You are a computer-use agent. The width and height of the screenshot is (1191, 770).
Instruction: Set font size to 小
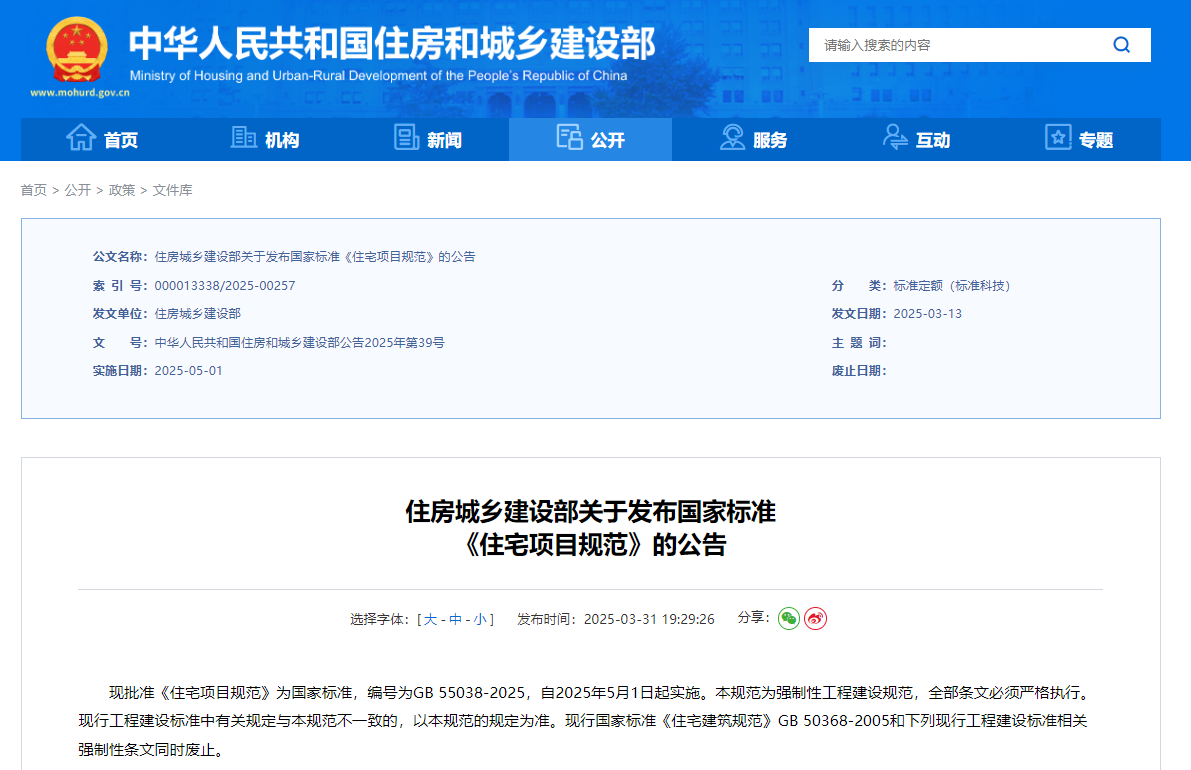point(480,620)
